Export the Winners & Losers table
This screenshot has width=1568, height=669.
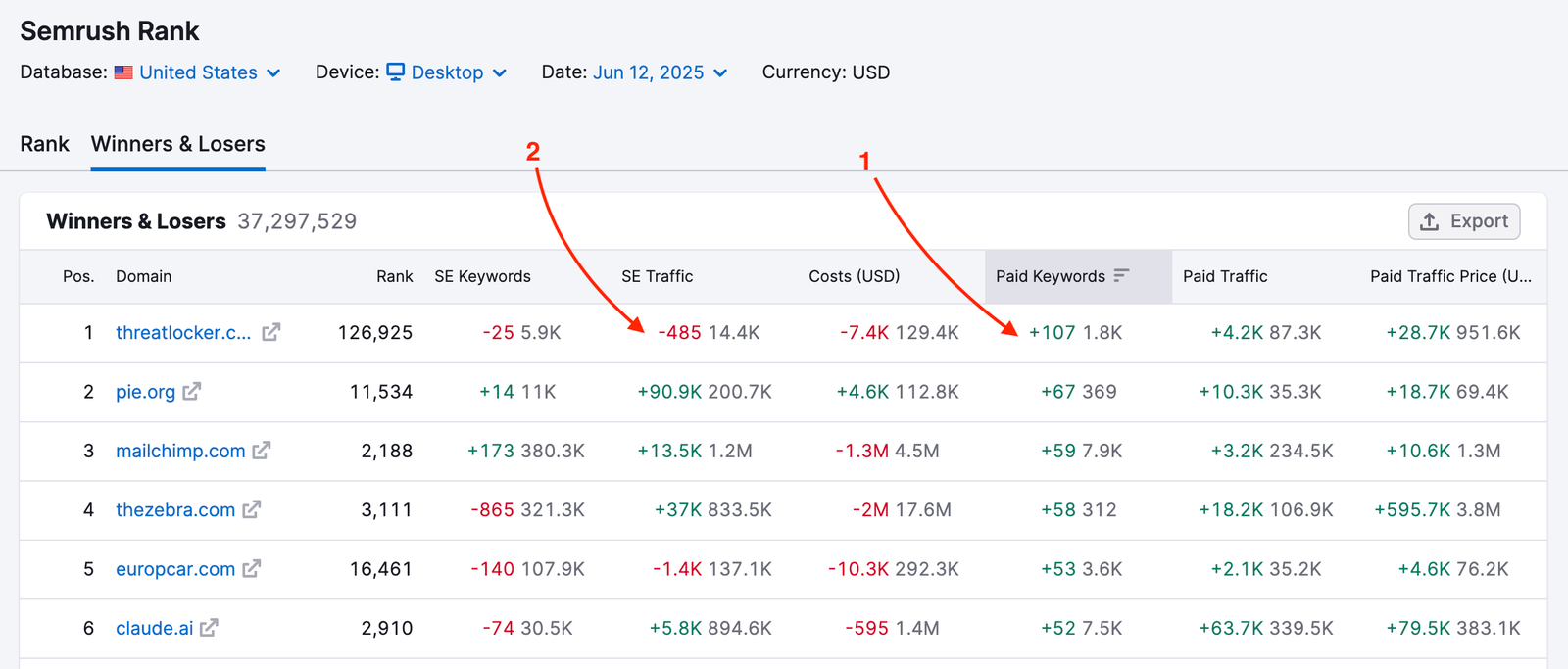1463,221
